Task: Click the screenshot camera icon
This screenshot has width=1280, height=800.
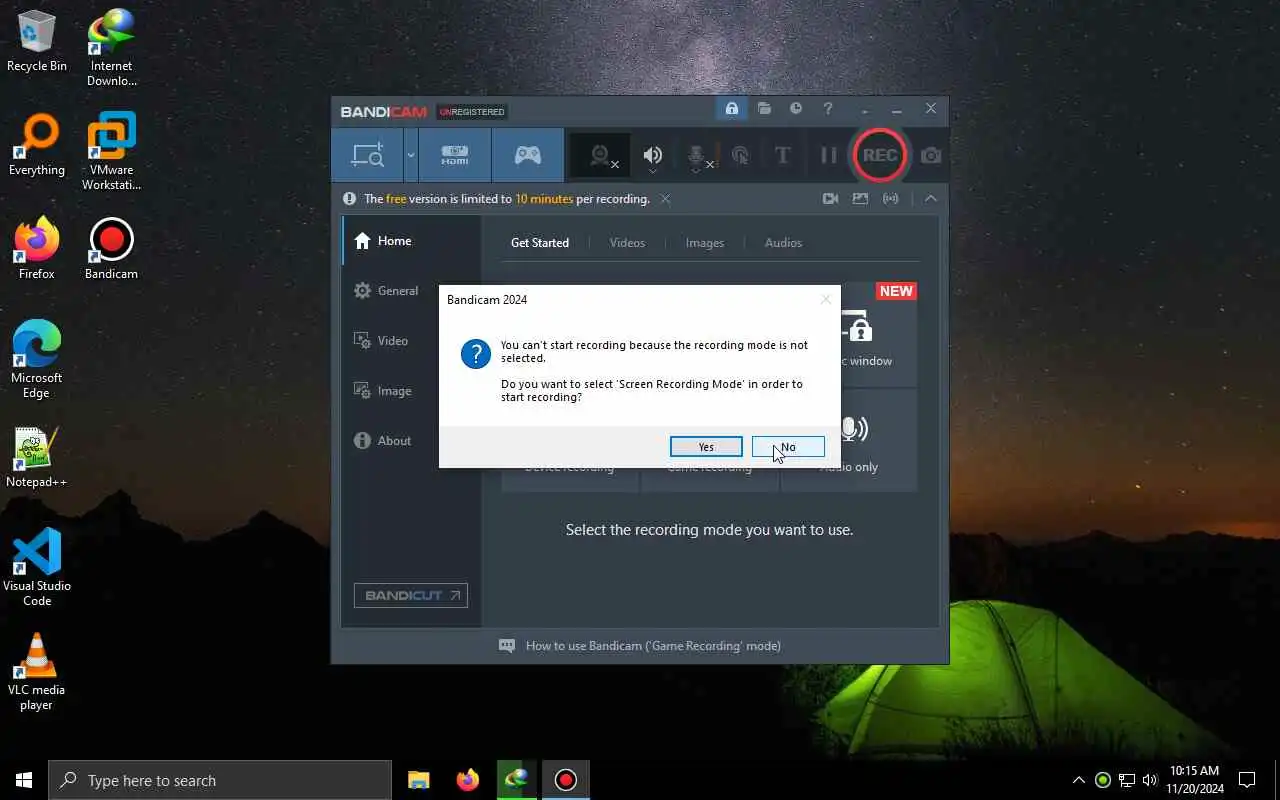Action: 931,155
